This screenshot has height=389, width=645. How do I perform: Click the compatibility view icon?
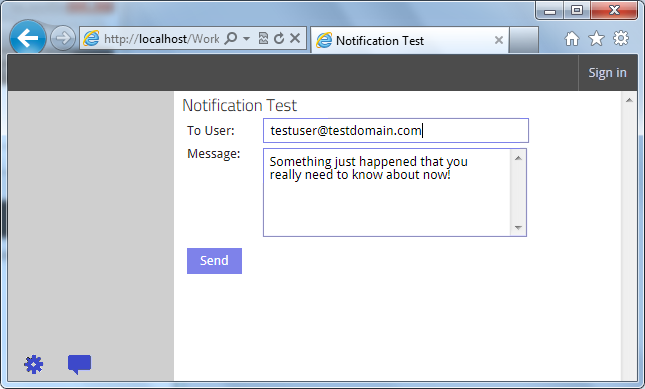[x=263, y=39]
